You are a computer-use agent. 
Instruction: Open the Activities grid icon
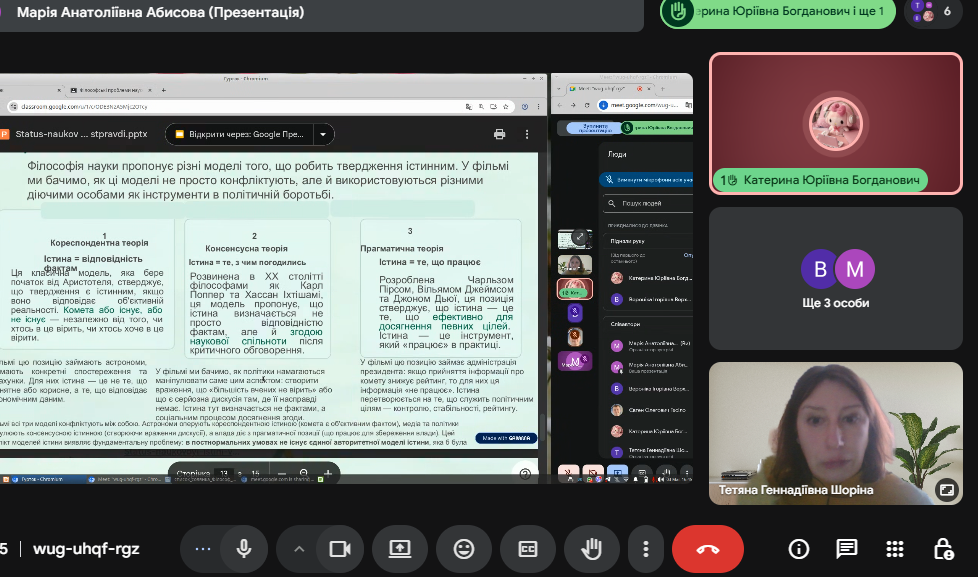[895, 548]
